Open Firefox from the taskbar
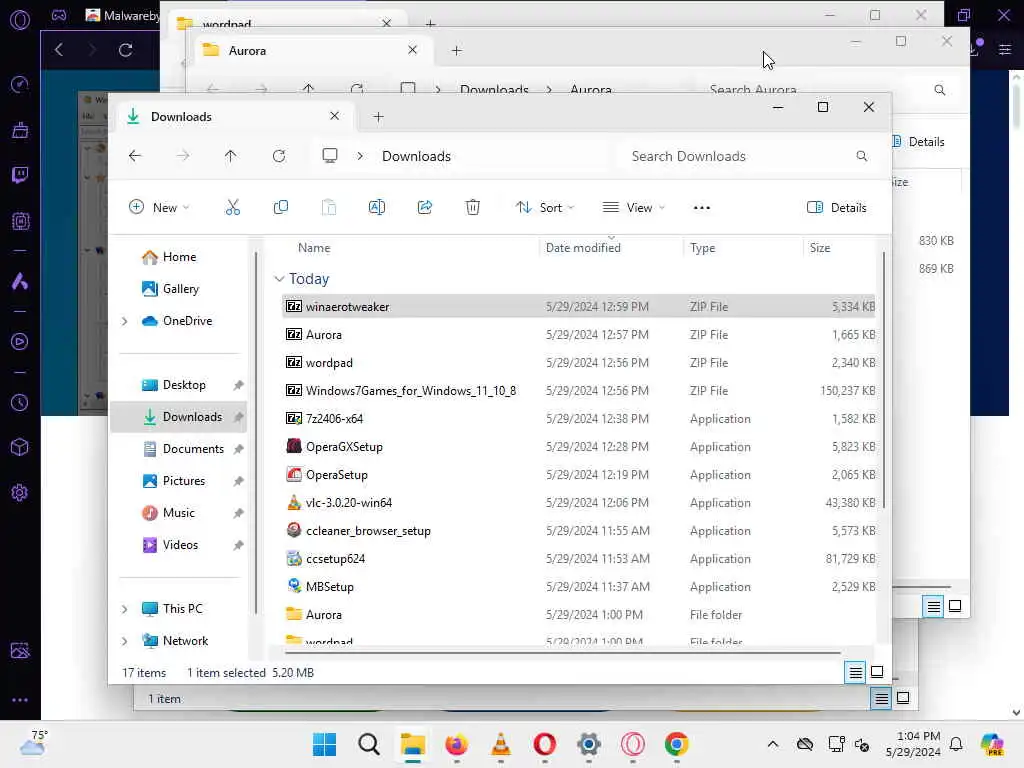1024x768 pixels. (x=456, y=744)
